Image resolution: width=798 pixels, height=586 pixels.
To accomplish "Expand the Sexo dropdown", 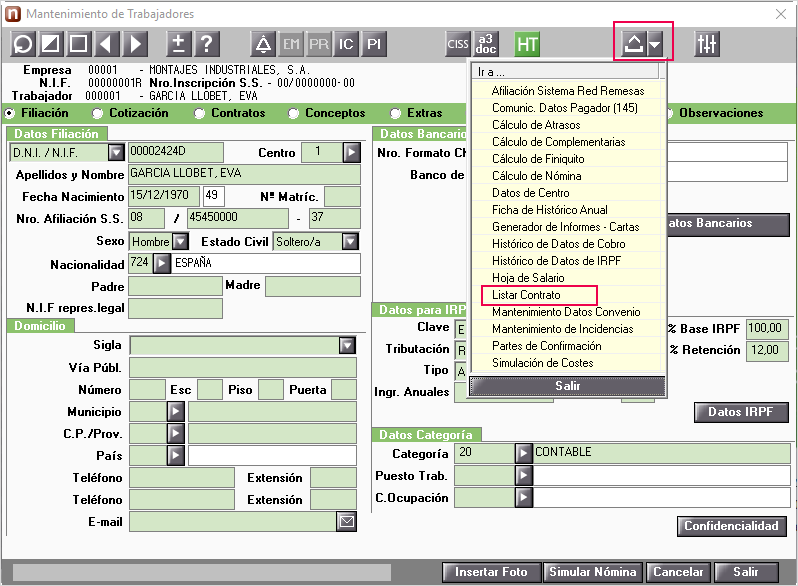I will 180,241.
